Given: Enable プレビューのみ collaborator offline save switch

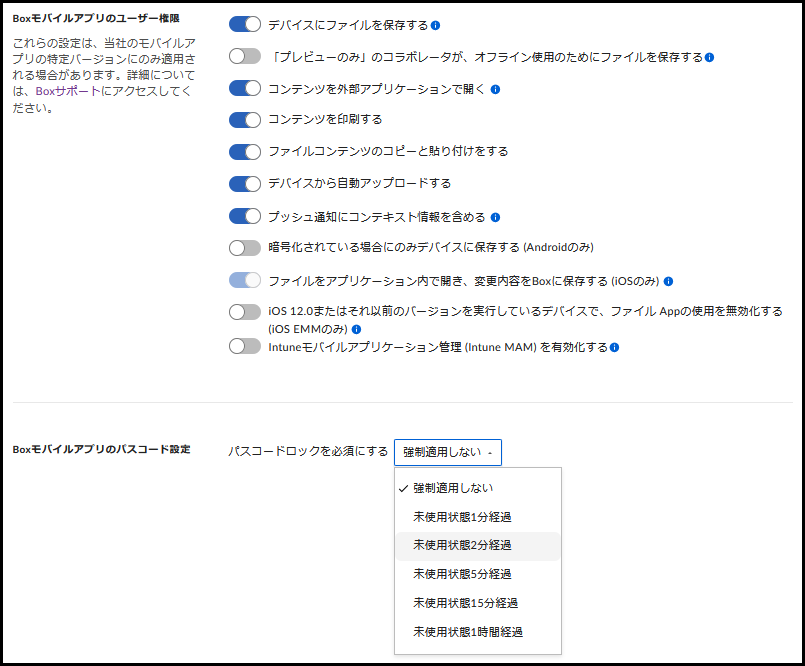Looking at the screenshot, I should 244,56.
